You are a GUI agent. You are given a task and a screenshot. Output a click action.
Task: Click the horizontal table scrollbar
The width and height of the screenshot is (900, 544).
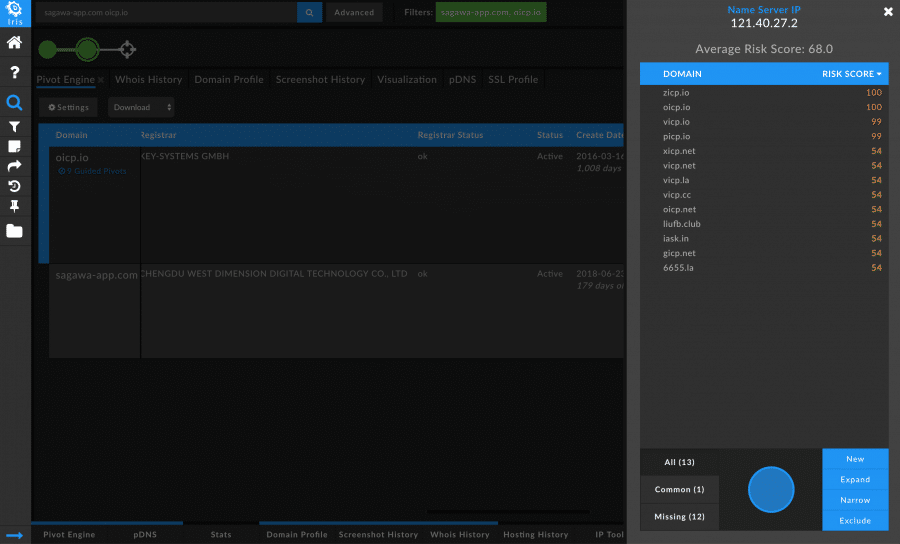coord(508,511)
